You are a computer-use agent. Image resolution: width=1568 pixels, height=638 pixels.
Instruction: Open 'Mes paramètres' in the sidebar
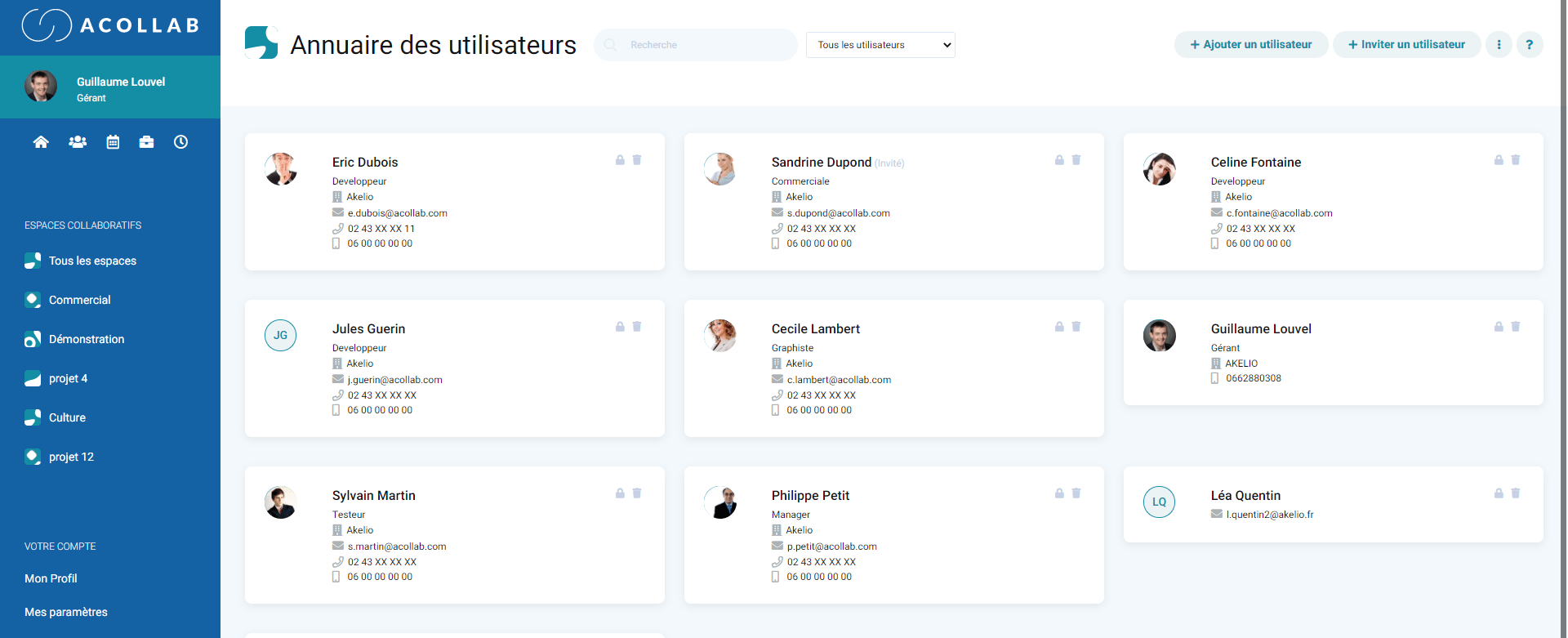coord(66,612)
